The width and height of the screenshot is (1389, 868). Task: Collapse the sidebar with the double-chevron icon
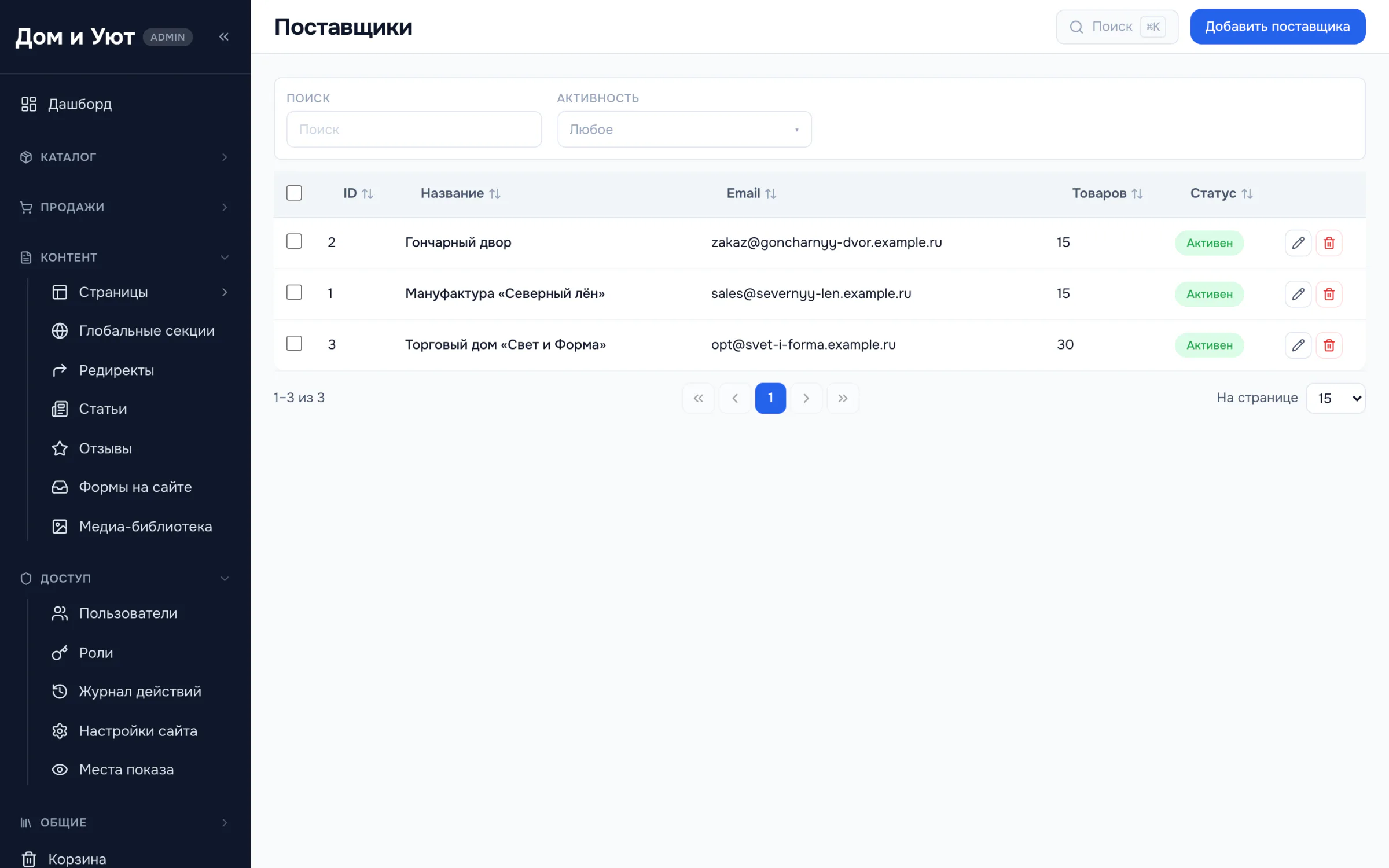(x=224, y=37)
